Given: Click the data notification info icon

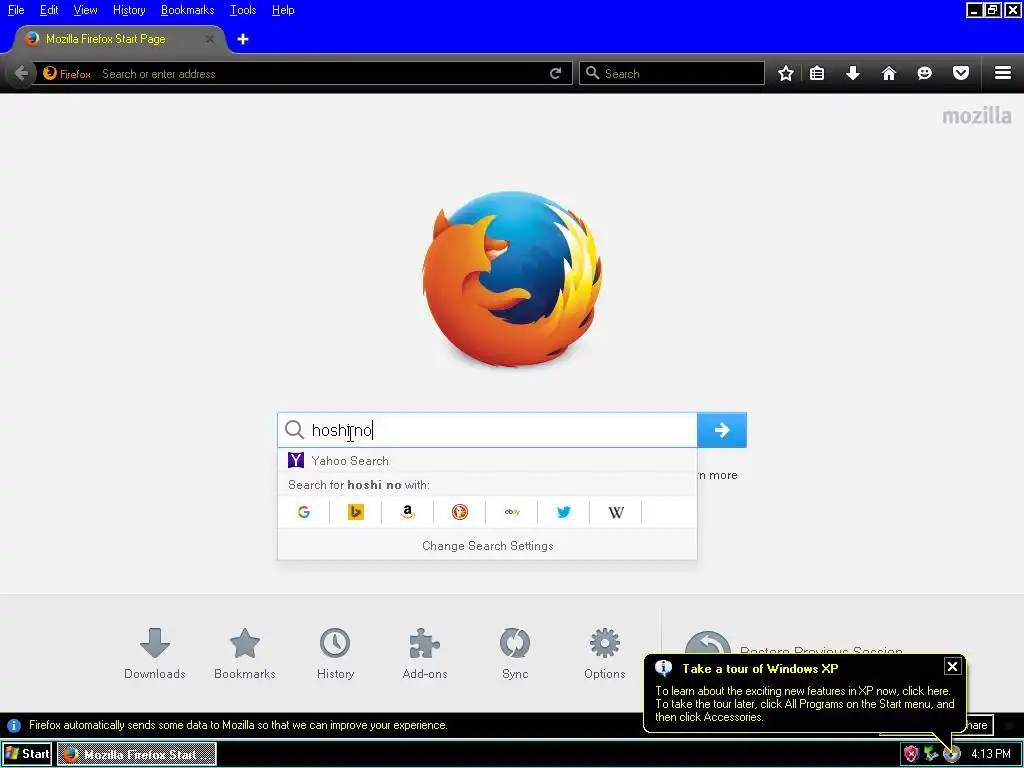Looking at the screenshot, I should pos(14,726).
